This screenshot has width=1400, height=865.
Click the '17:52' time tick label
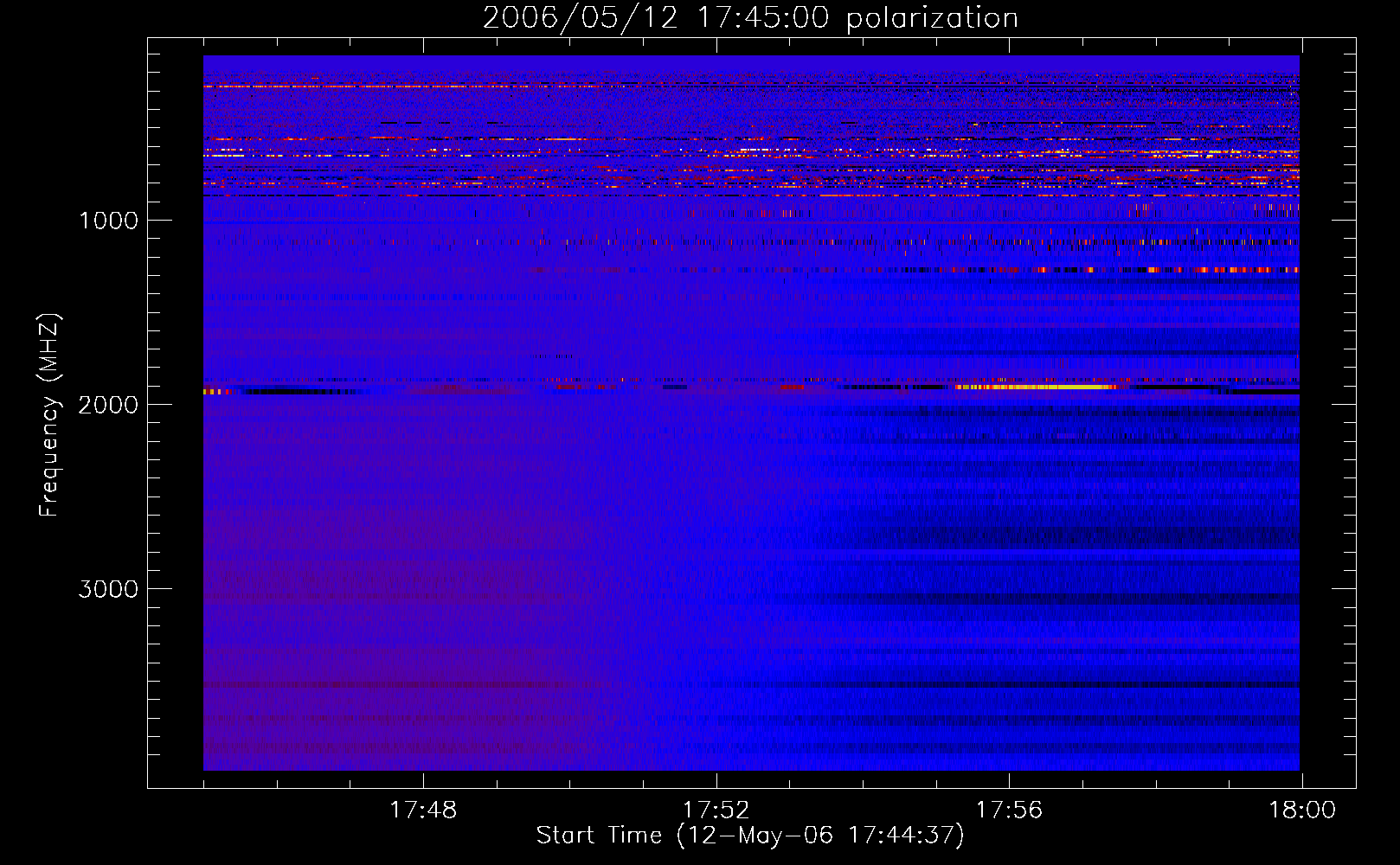point(716,811)
